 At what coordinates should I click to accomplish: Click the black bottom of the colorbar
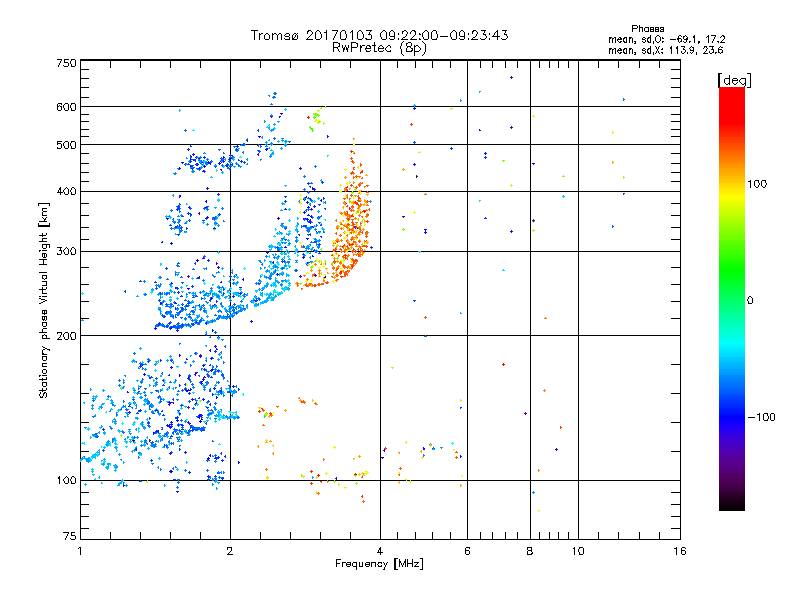pyautogui.click(x=732, y=503)
